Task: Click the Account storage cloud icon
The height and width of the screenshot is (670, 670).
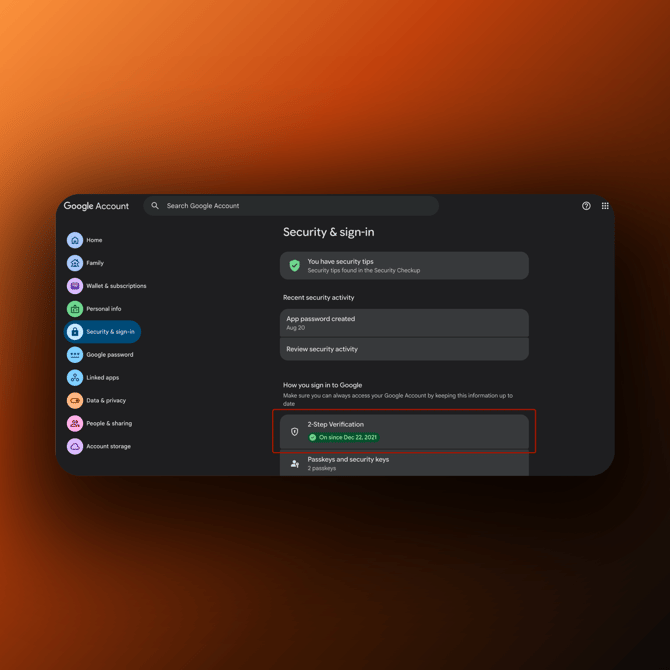Action: pyautogui.click(x=75, y=447)
